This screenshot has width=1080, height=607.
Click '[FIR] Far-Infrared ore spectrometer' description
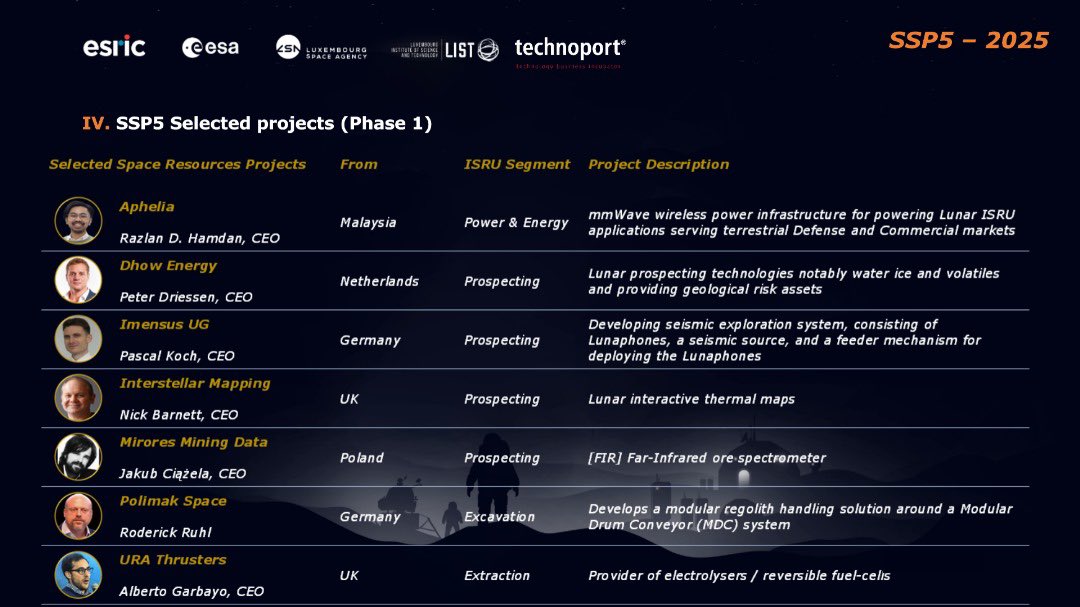tap(707, 458)
